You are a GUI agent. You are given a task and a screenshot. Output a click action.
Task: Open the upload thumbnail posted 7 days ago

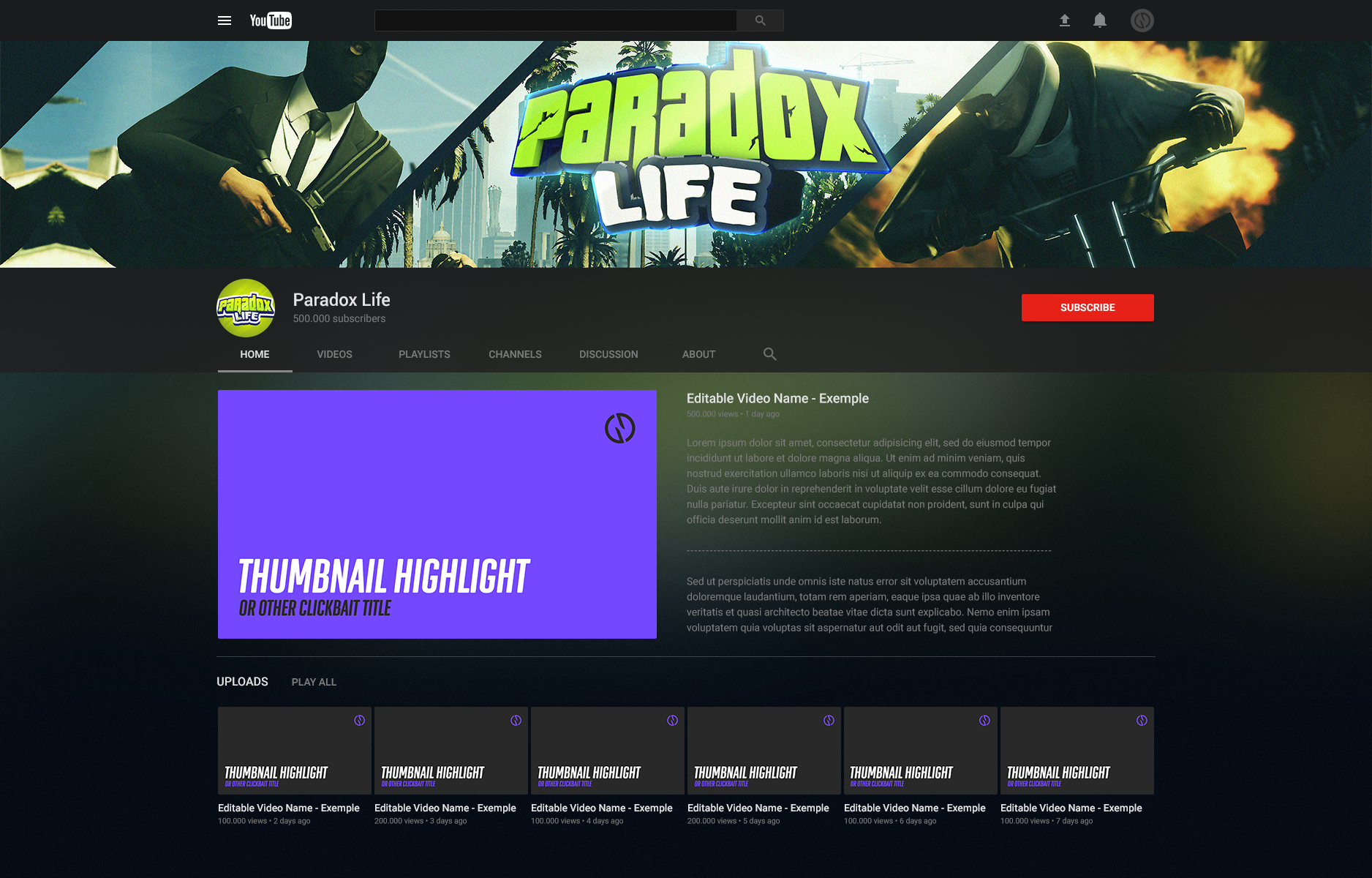click(x=1077, y=751)
